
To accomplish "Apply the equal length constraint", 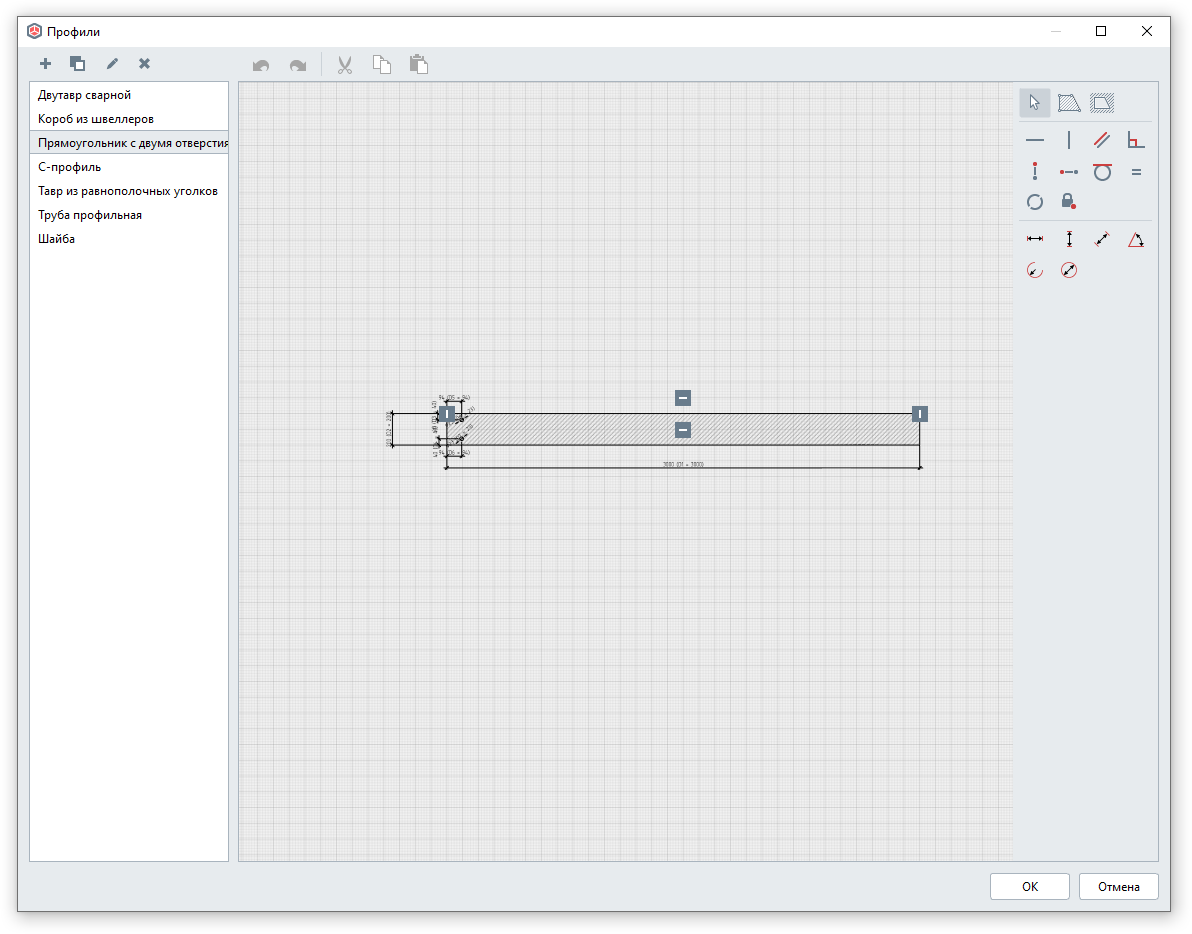I will pyautogui.click(x=1136, y=172).
